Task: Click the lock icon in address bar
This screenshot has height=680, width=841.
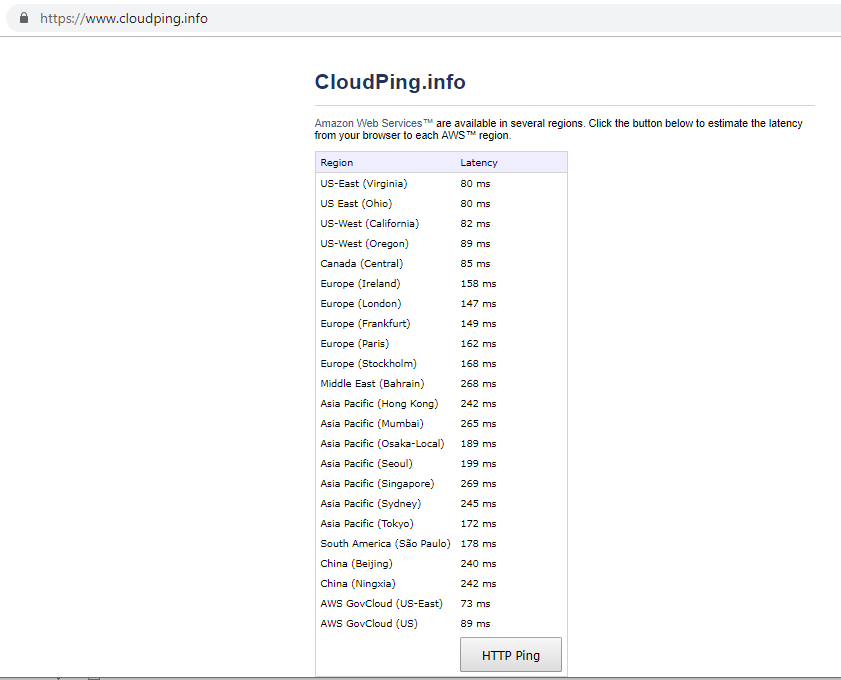Action: tap(24, 18)
